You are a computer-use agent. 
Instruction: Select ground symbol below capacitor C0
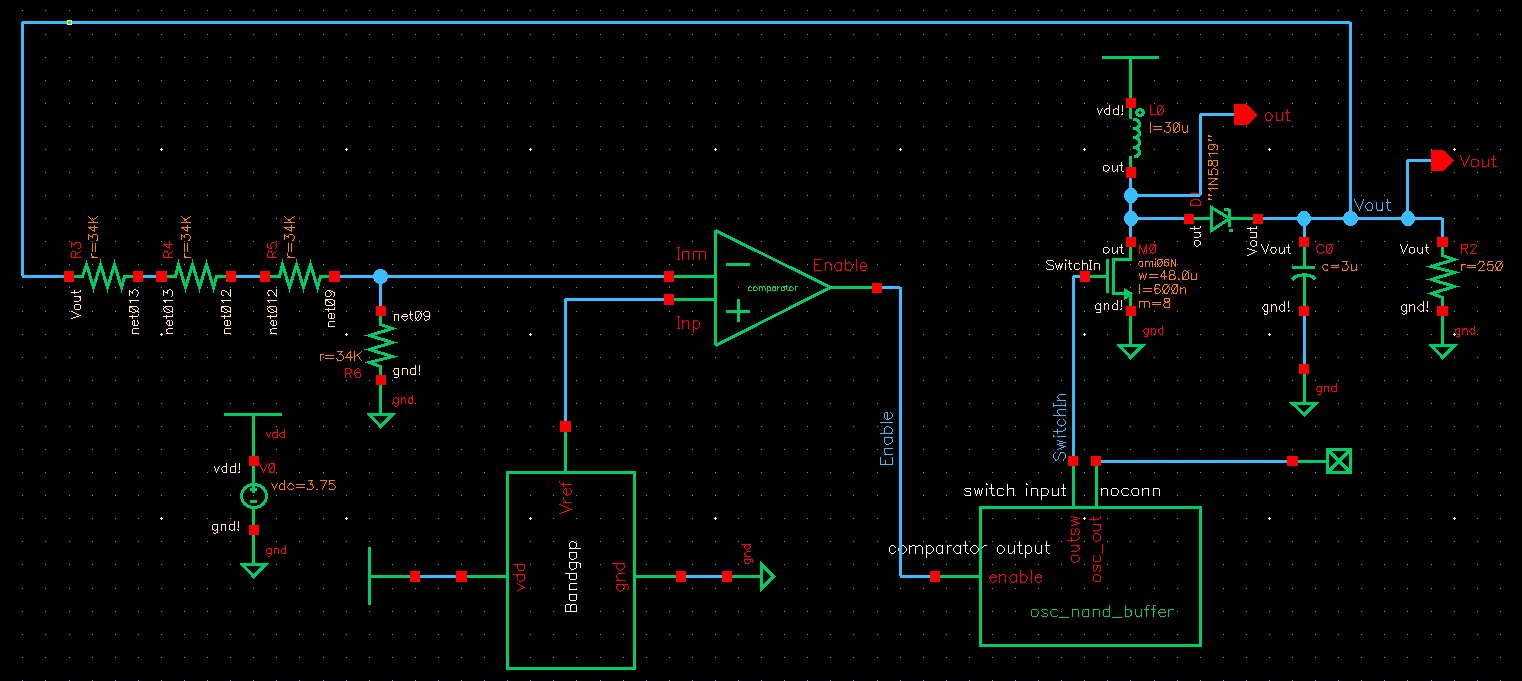(x=1303, y=408)
